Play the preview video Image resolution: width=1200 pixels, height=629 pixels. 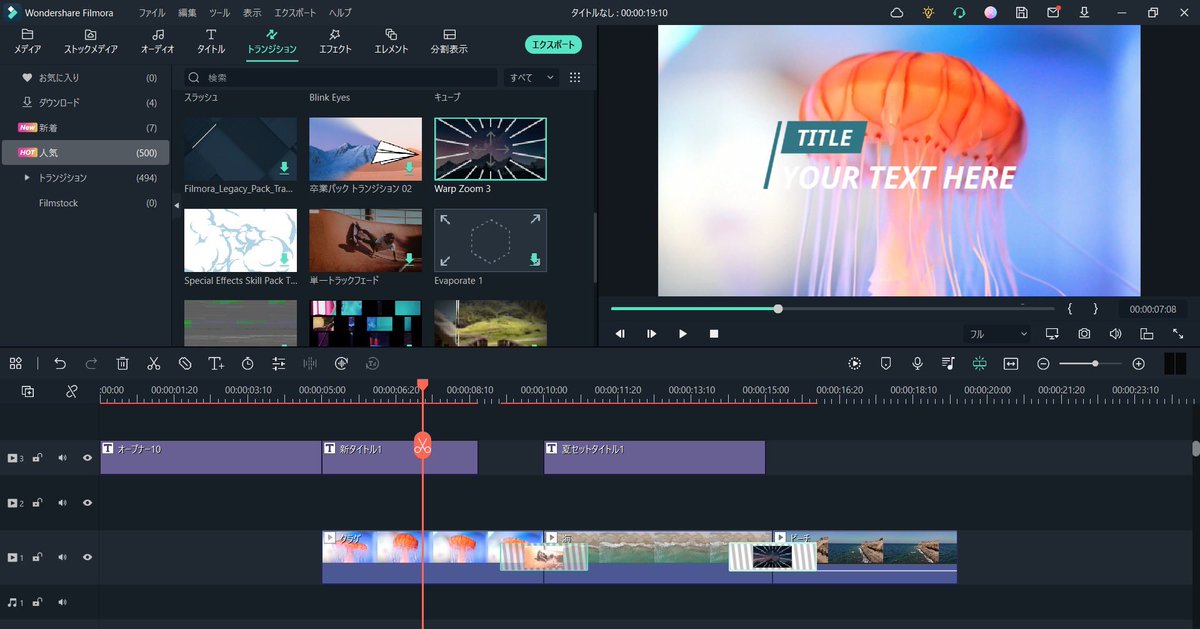coord(683,334)
